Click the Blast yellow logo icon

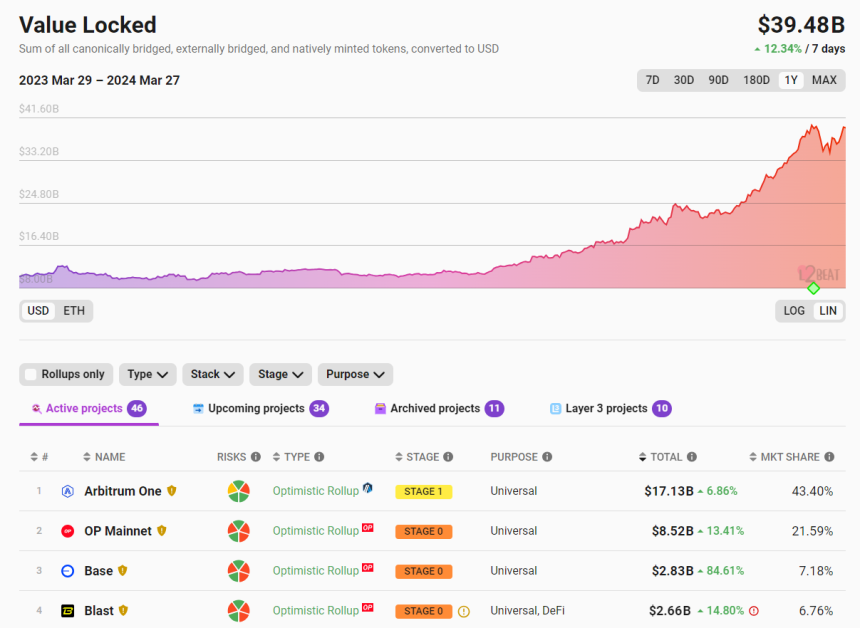[x=68, y=611]
